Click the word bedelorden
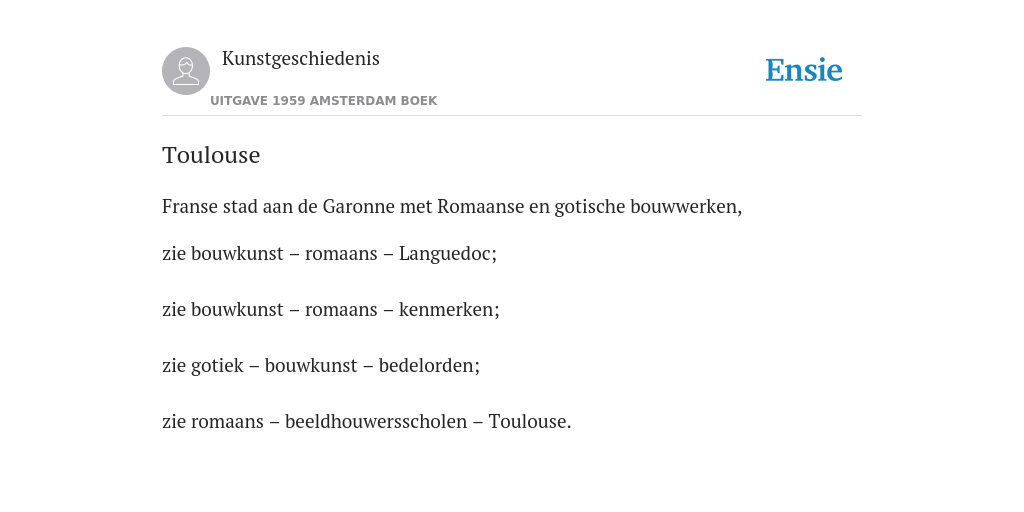1024x512 pixels. [x=429, y=366]
